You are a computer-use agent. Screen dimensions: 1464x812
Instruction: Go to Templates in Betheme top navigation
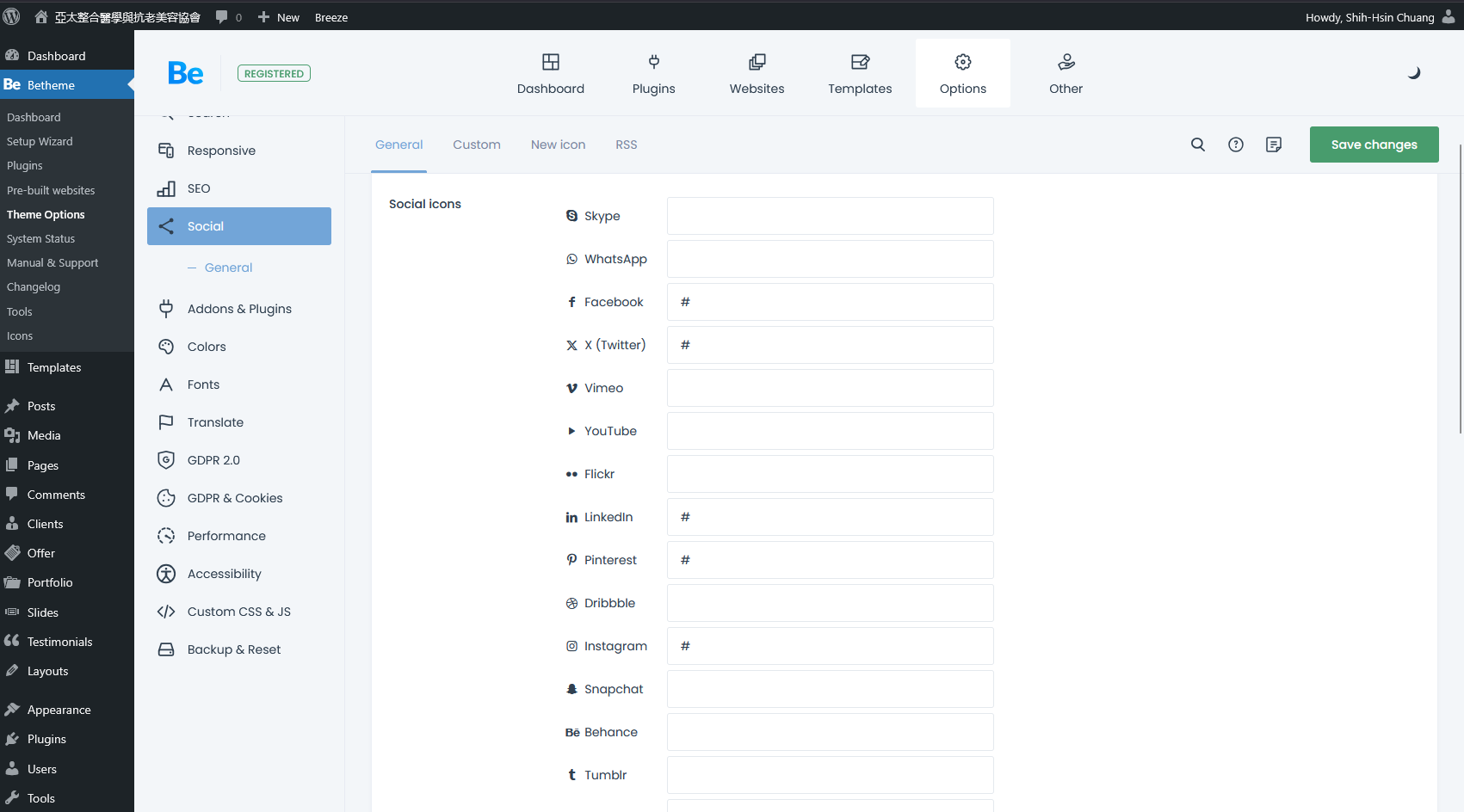[859, 73]
